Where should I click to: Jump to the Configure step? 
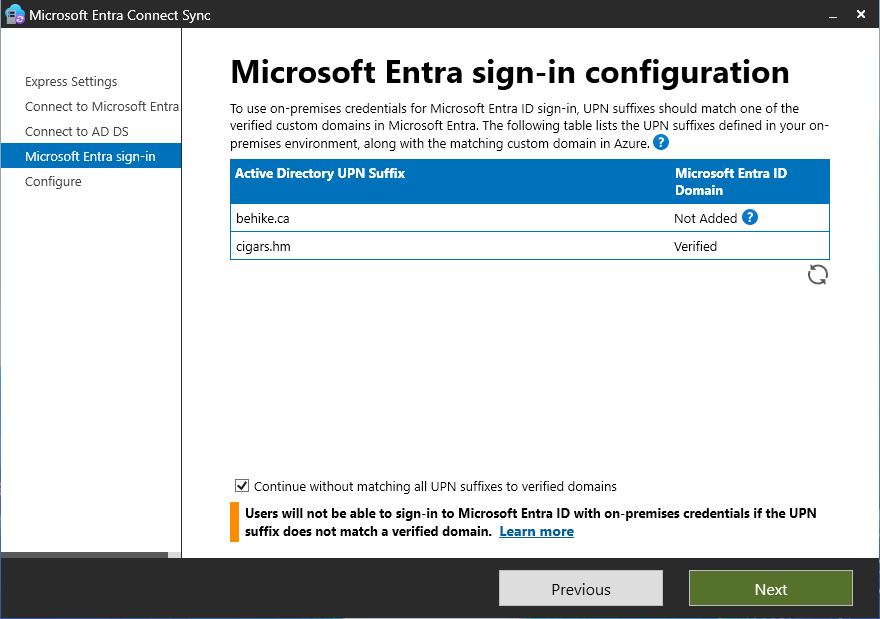pos(53,182)
